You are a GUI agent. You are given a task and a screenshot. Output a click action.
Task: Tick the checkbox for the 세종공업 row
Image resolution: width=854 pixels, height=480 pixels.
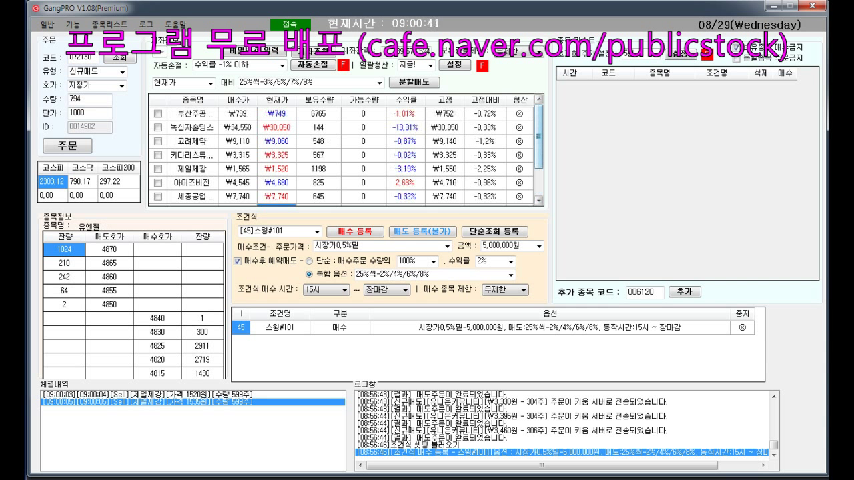coord(158,196)
